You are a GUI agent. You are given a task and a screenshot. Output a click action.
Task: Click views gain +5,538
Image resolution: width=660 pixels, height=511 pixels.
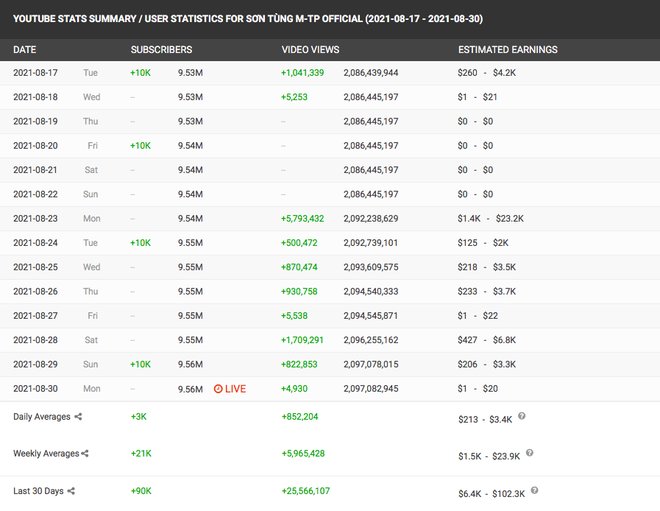click(294, 316)
